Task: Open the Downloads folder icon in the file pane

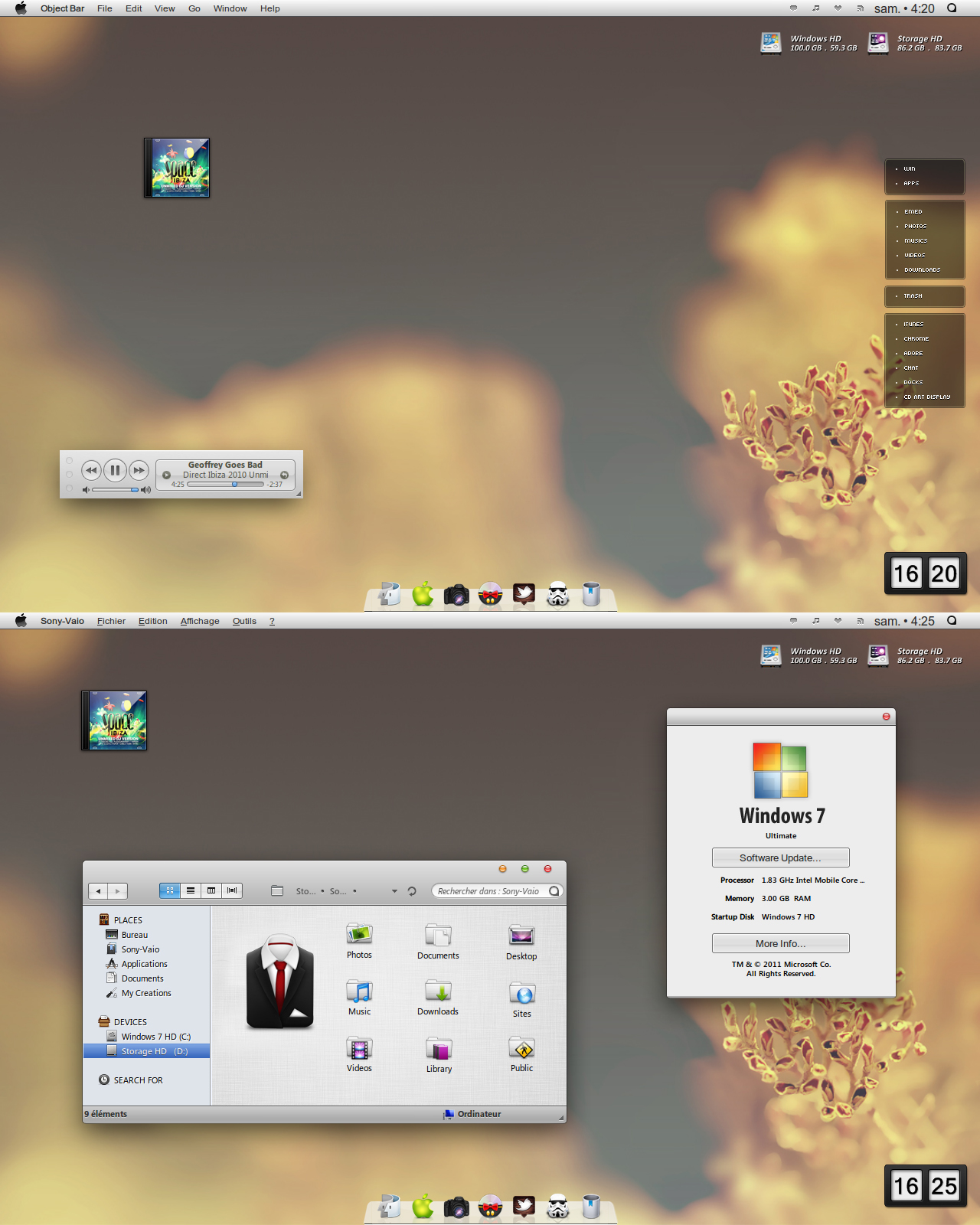Action: coord(438,991)
